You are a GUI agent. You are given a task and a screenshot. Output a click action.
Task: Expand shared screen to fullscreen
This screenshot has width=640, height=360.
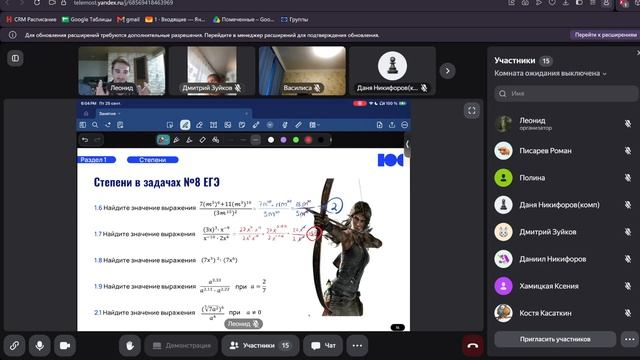coord(472,110)
